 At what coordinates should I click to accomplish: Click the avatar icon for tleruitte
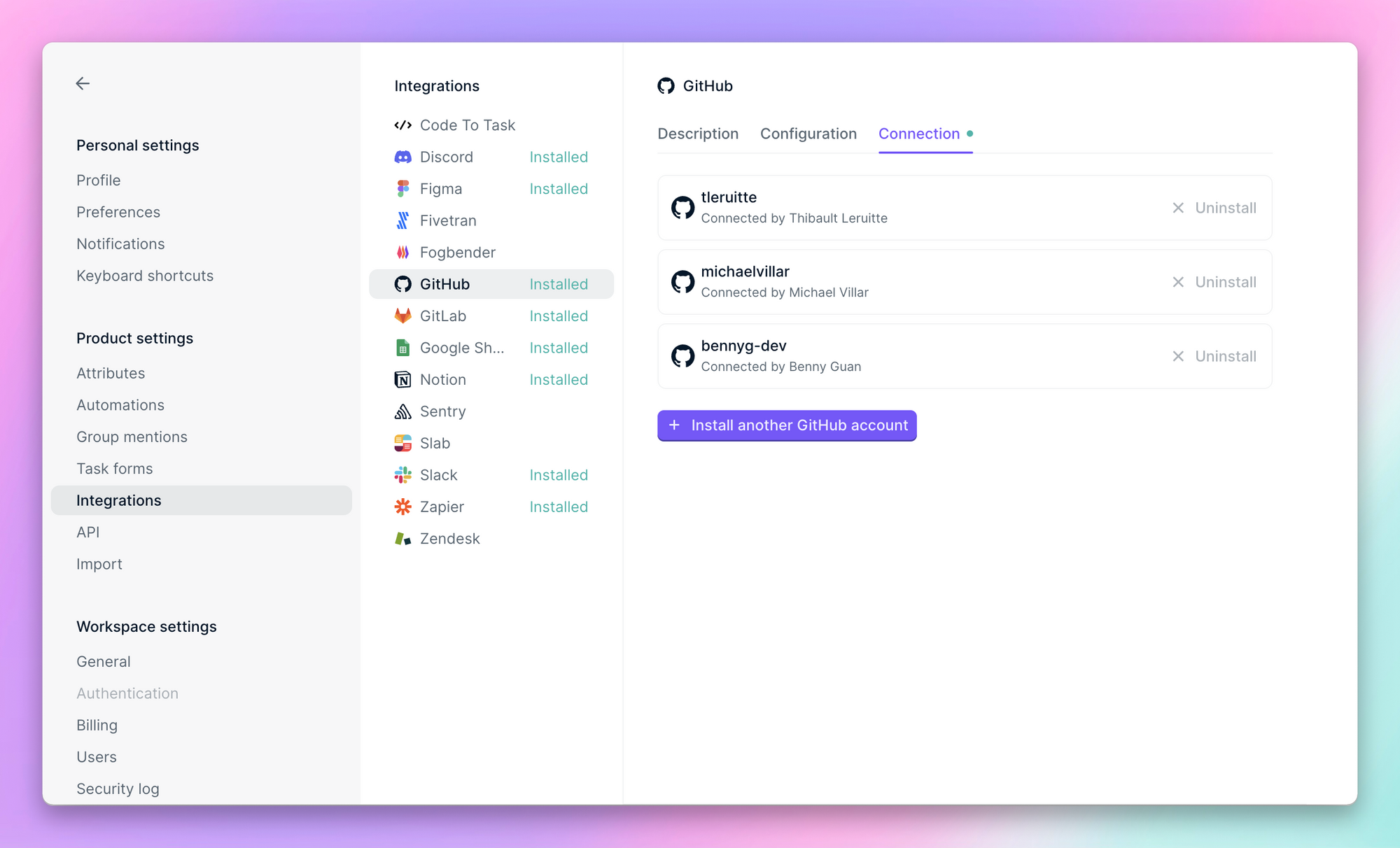(x=682, y=208)
